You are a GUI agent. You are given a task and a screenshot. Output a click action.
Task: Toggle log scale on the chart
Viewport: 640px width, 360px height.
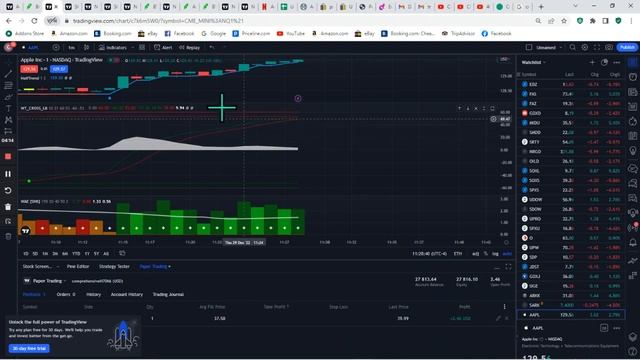tap(495, 254)
